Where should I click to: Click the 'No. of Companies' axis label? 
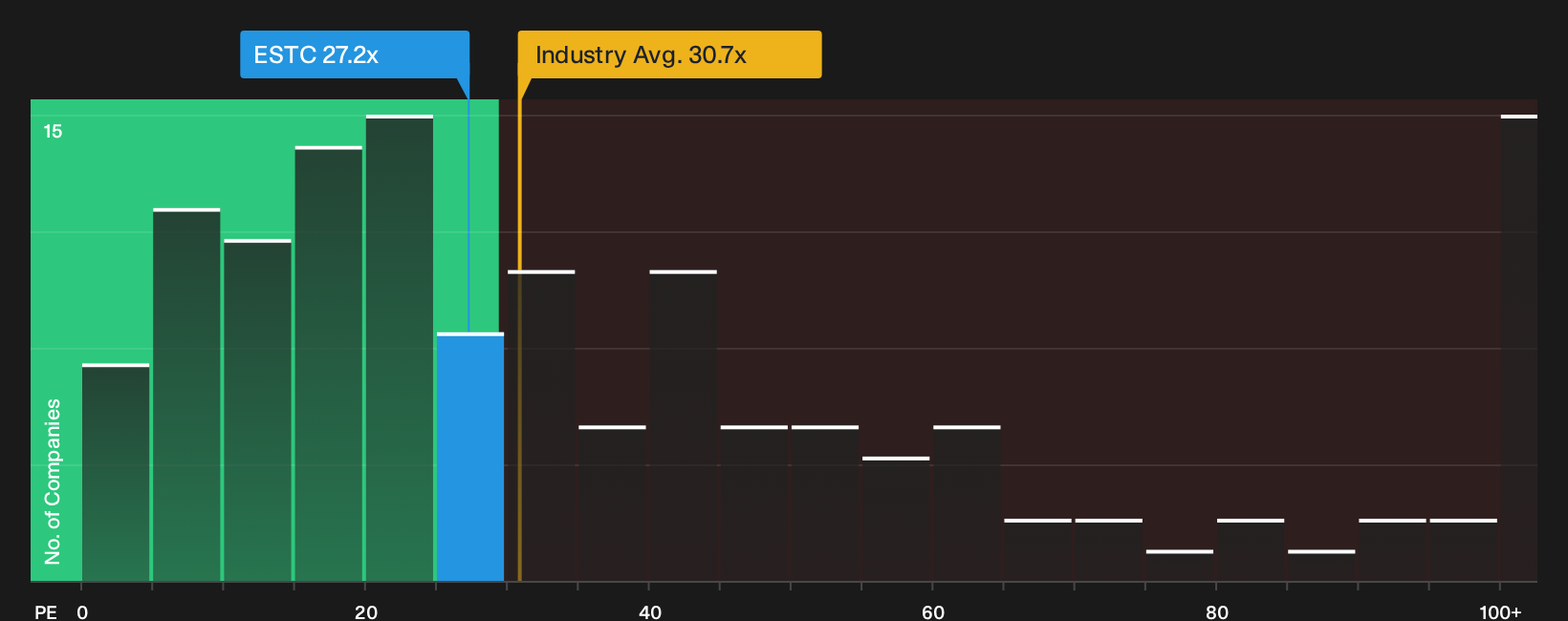click(53, 482)
